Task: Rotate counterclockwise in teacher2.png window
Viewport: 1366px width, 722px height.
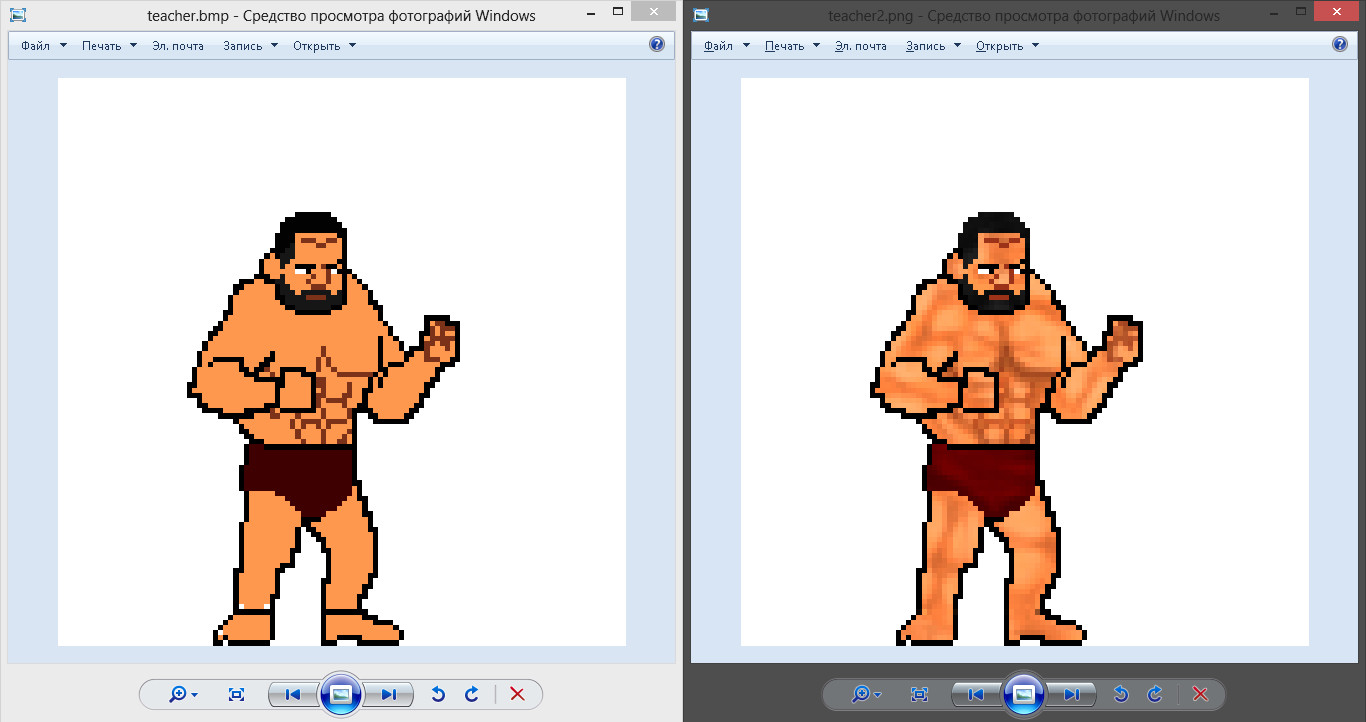Action: [1121, 694]
